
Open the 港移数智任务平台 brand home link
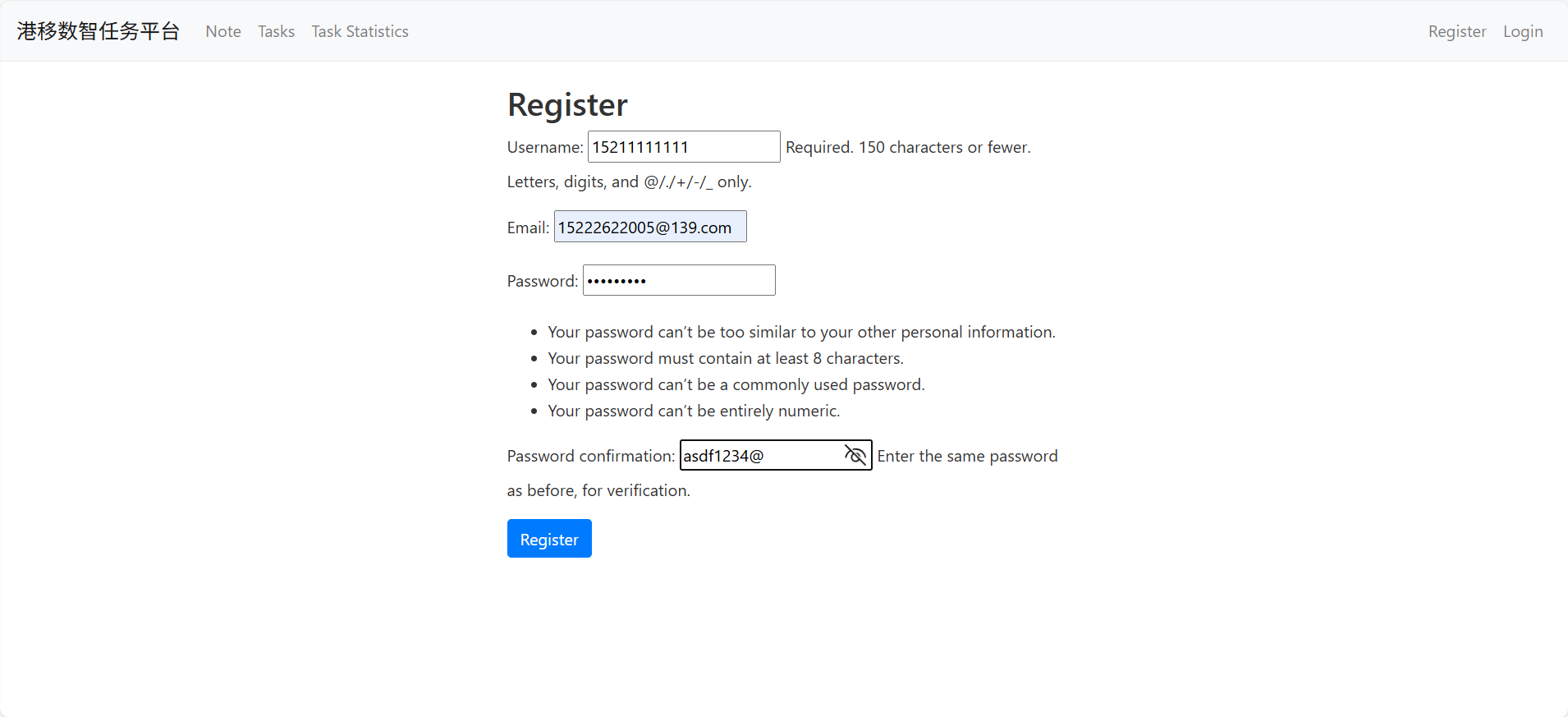[99, 31]
